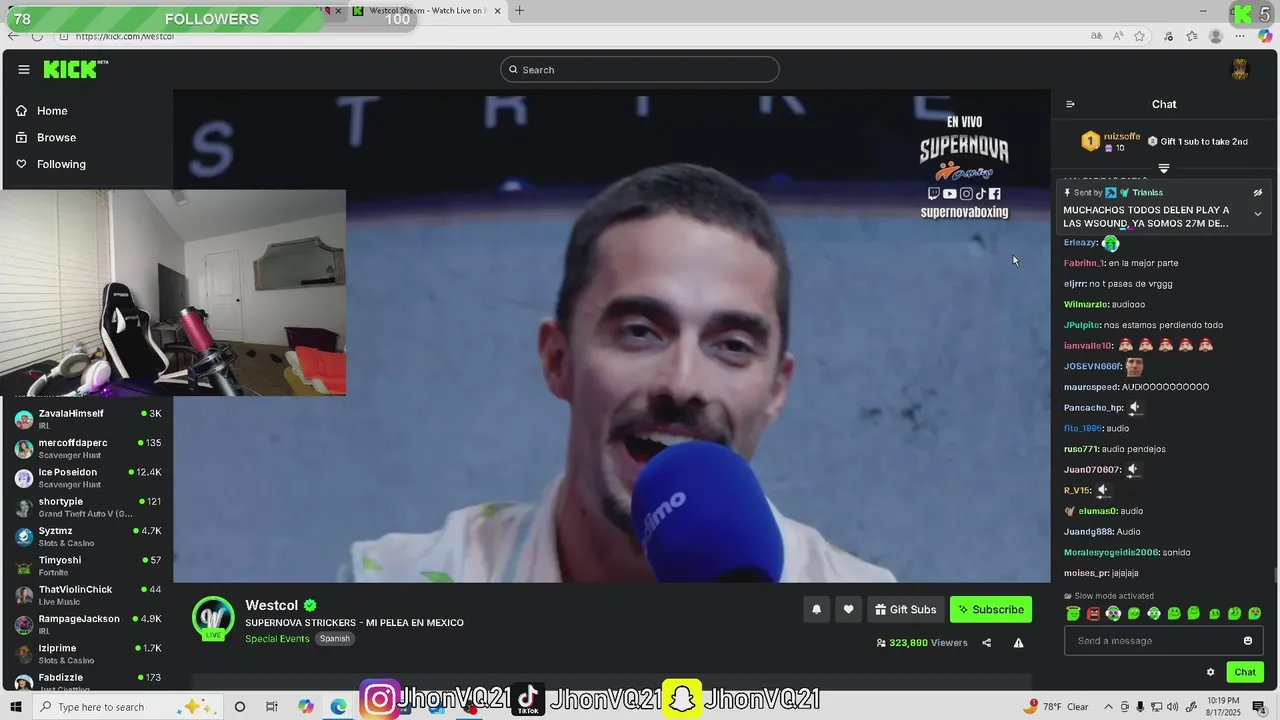This screenshot has width=1280, height=720.
Task: Expand the pinned message chevron
Action: 1258,214
